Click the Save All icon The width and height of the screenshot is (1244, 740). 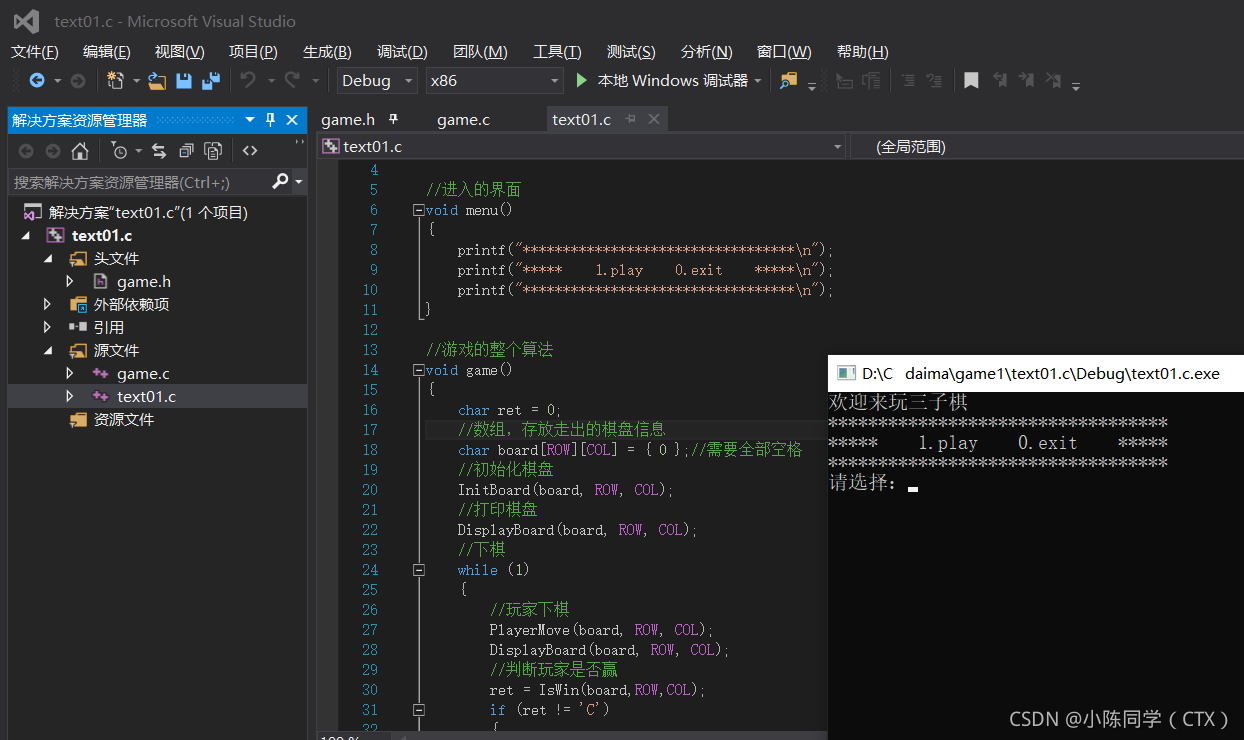click(x=211, y=81)
